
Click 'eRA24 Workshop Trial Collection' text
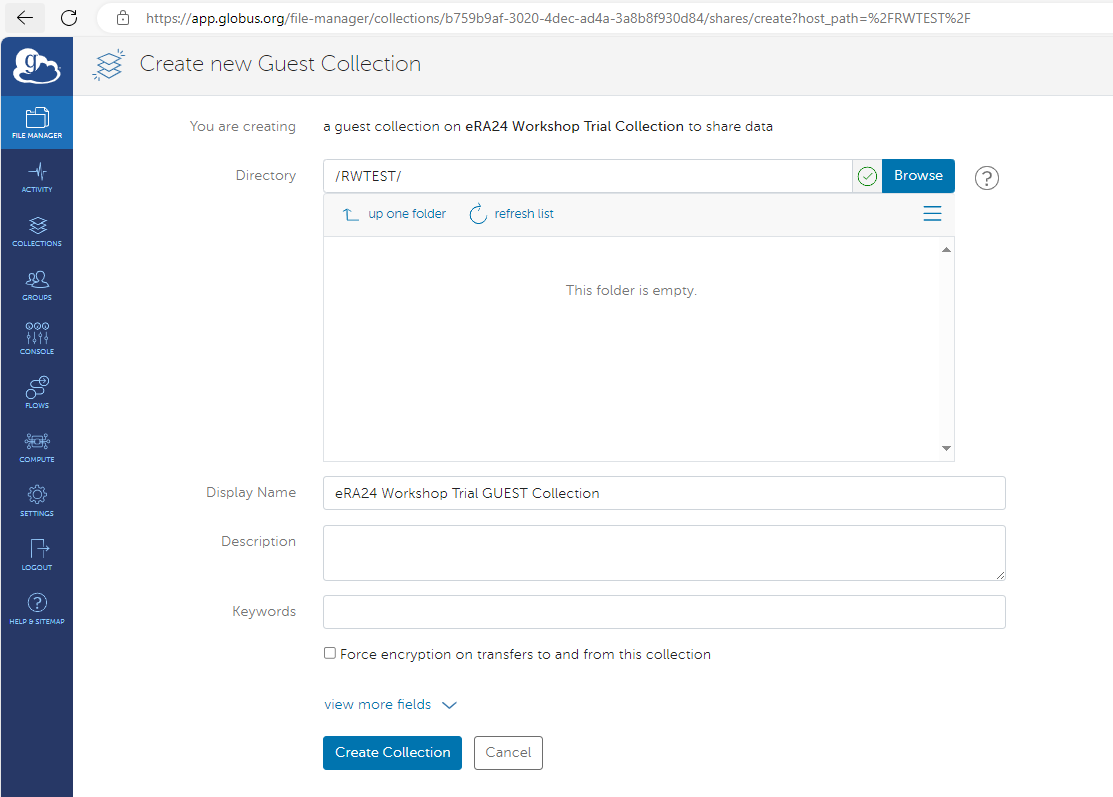click(574, 126)
